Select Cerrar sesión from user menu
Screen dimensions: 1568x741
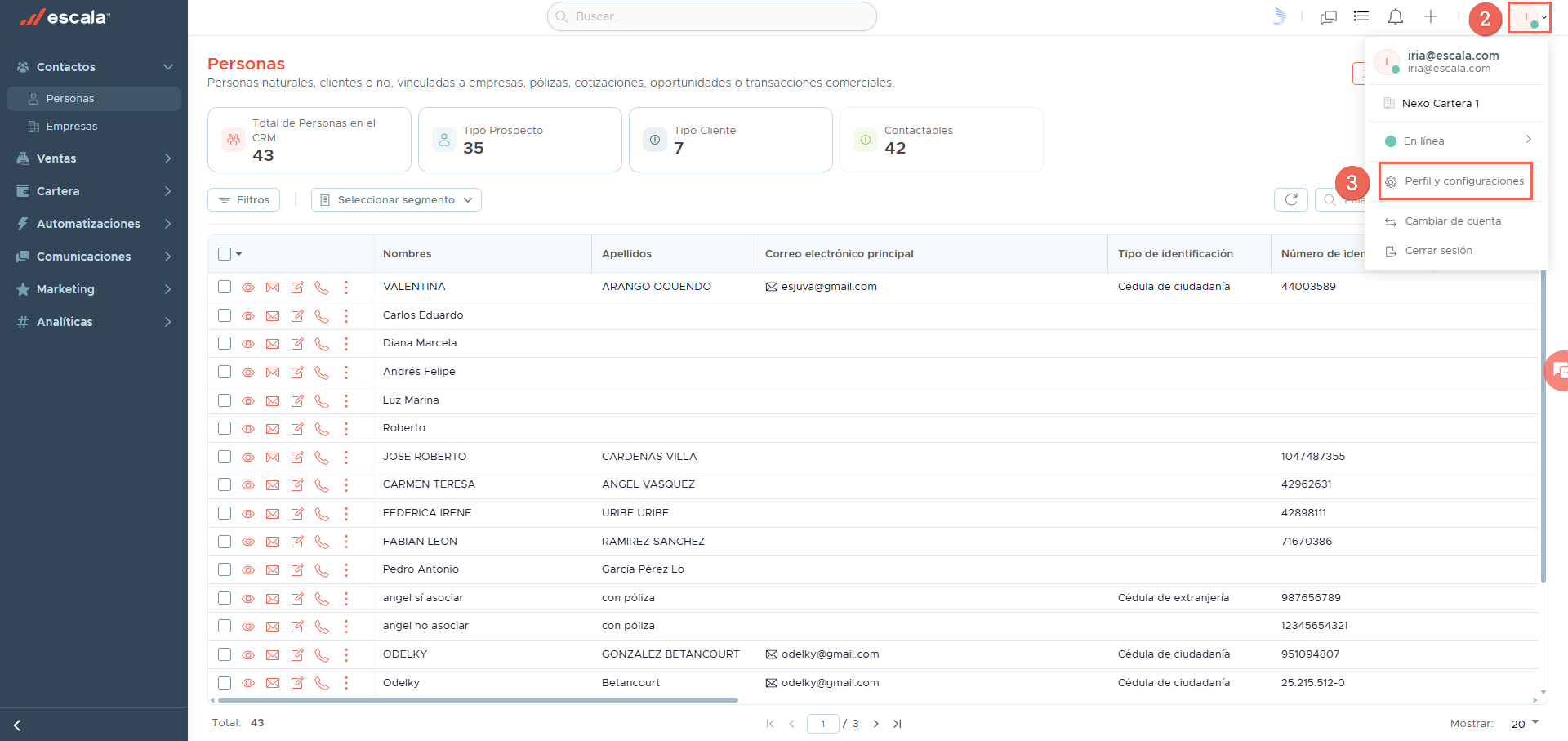[1438, 251]
